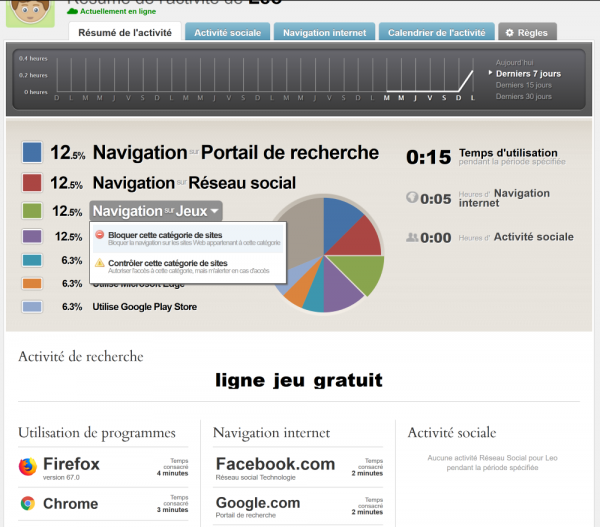Viewport: 600px width, 527px height.
Task: Click the green cloud online status icon
Action: click(72, 11)
